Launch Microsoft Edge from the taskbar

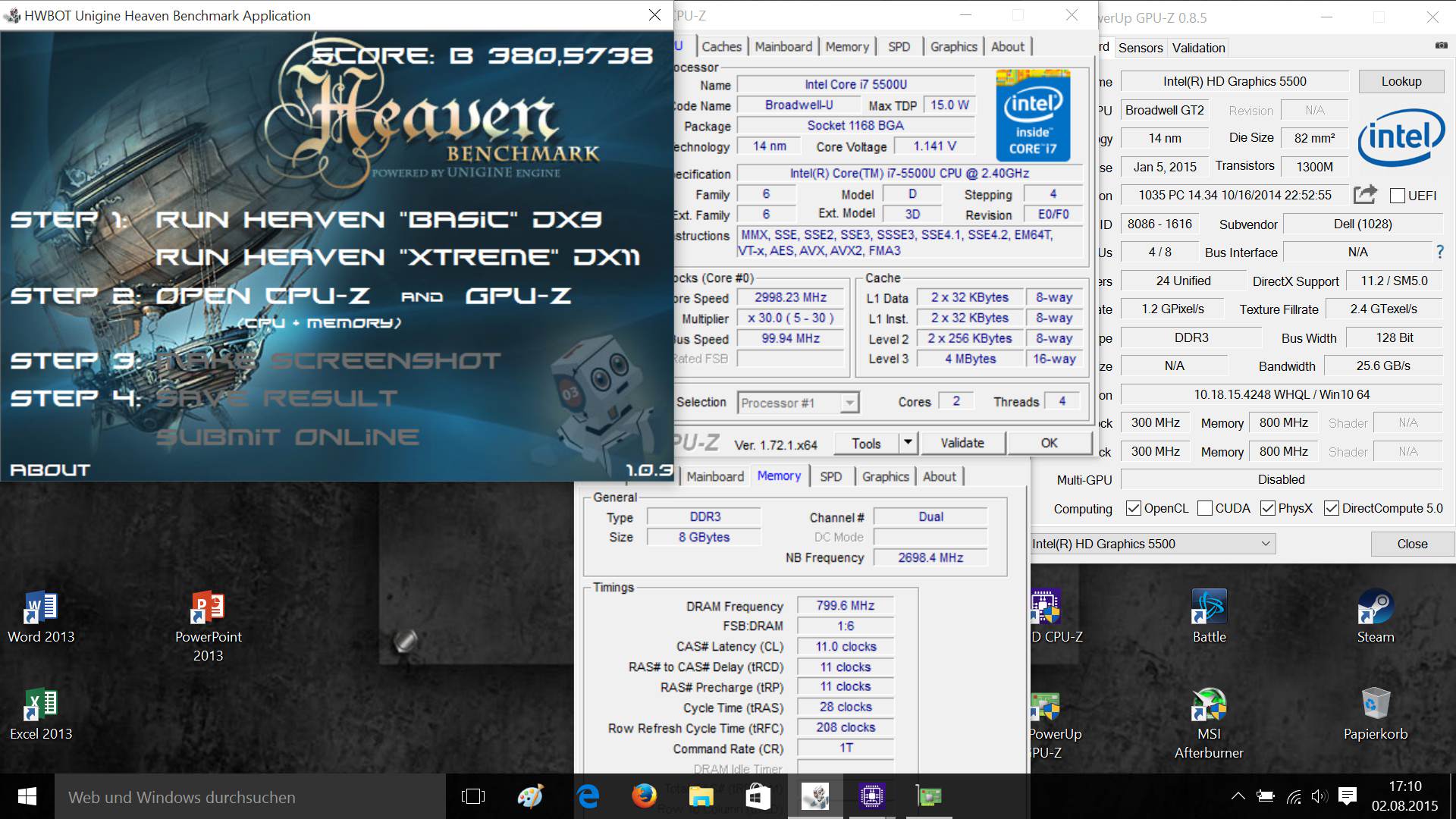pos(588,796)
